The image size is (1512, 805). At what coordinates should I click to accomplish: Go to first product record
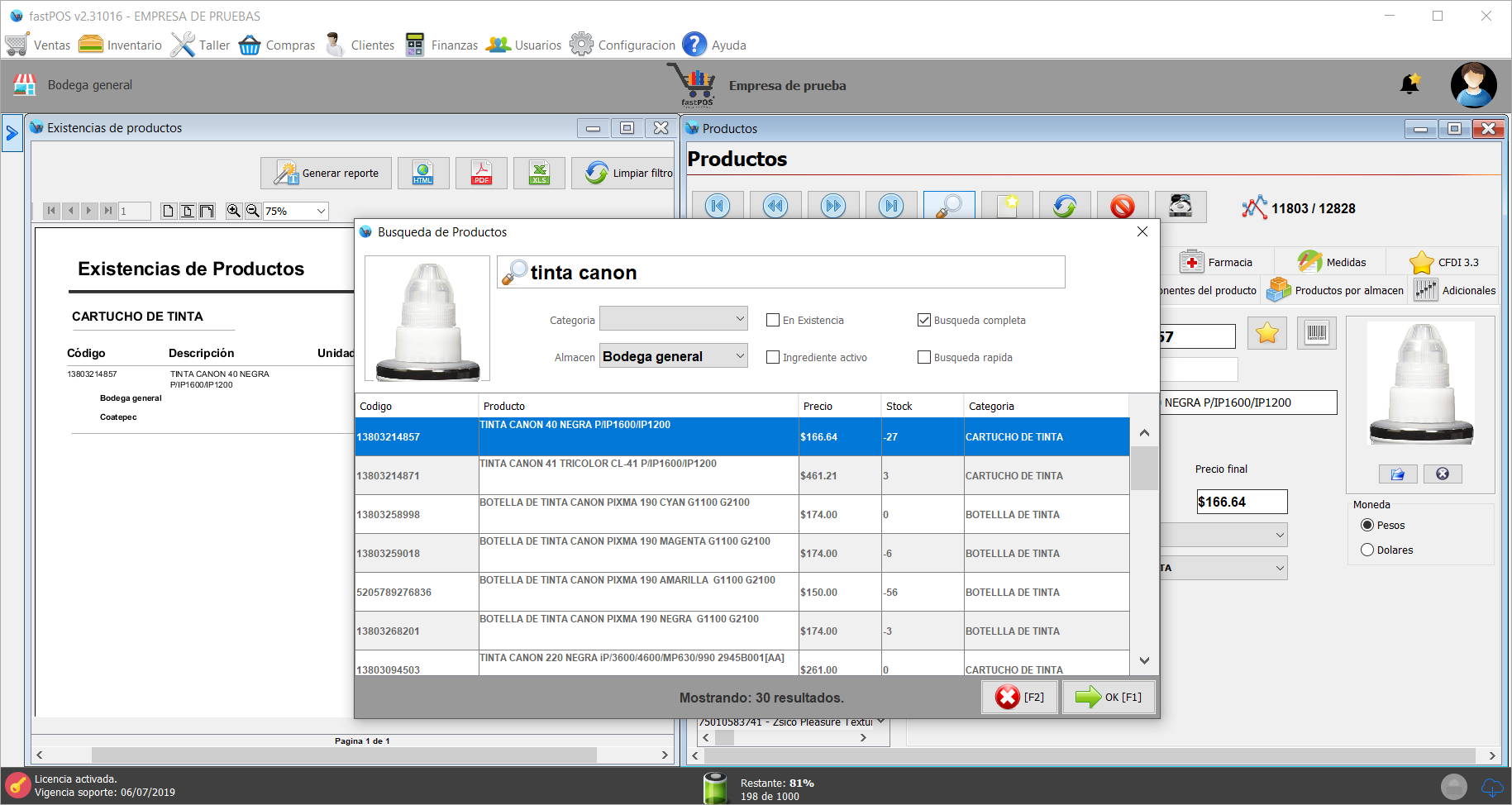click(718, 206)
